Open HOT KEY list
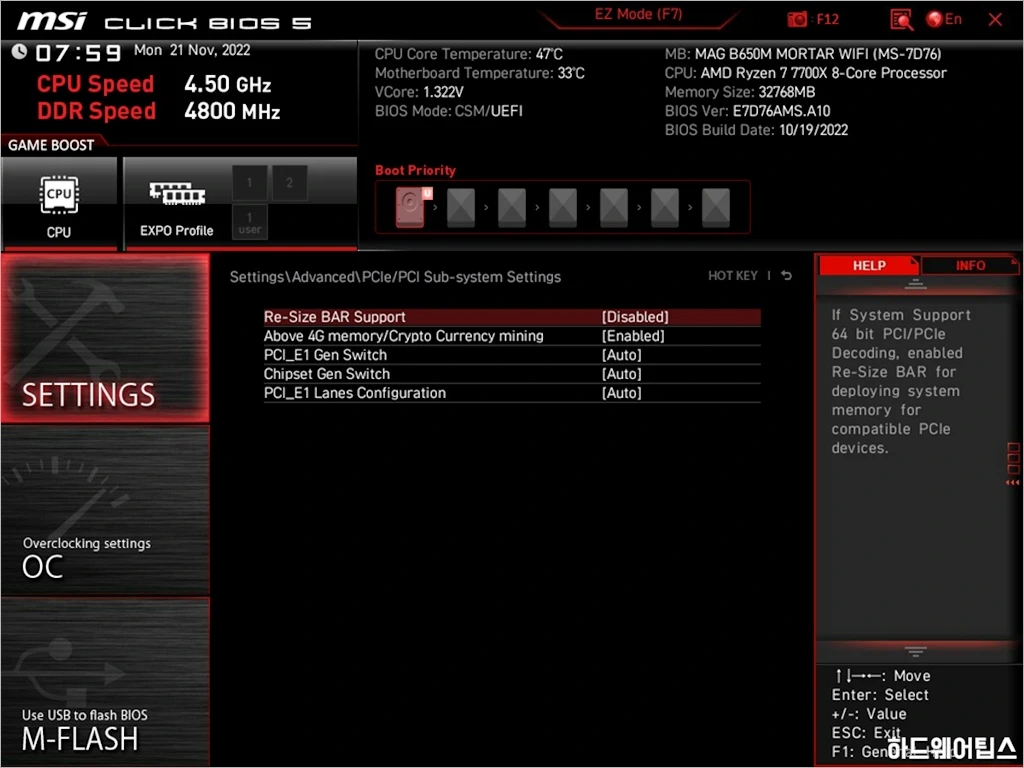 point(733,276)
